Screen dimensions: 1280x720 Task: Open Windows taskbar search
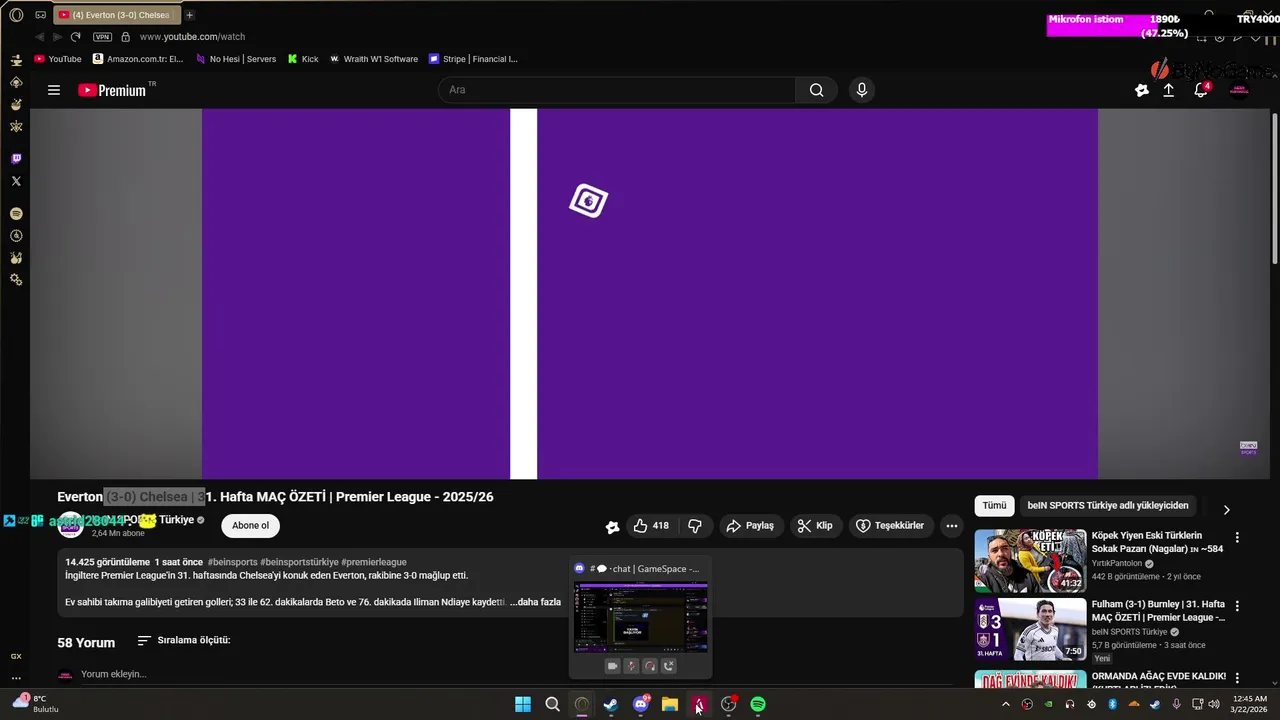(x=552, y=705)
